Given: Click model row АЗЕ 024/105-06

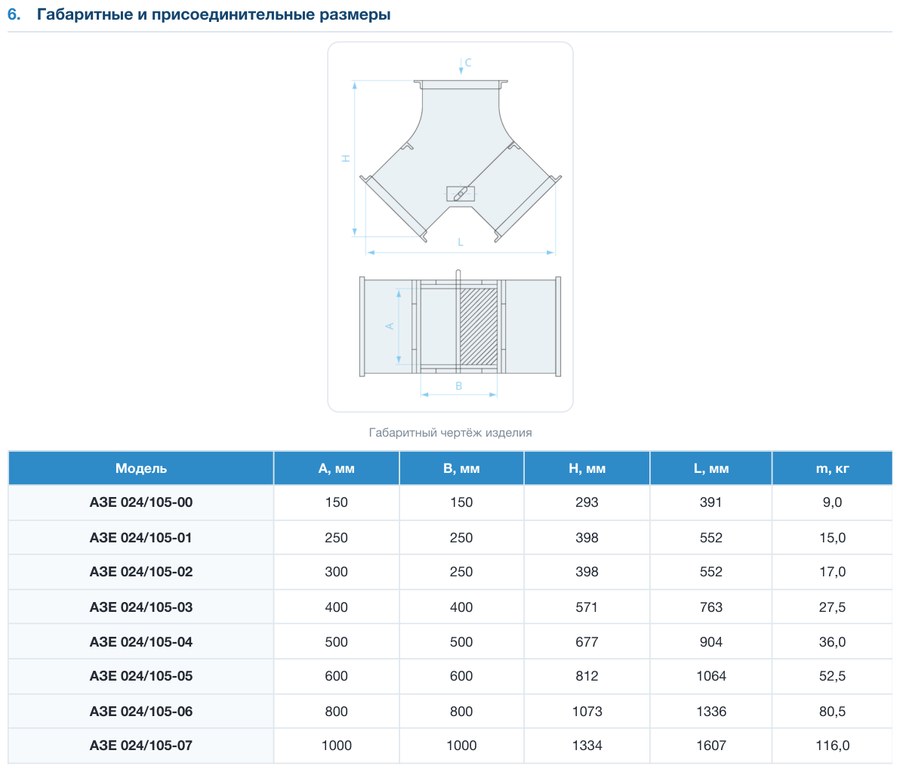Looking at the screenshot, I should (x=450, y=711).
